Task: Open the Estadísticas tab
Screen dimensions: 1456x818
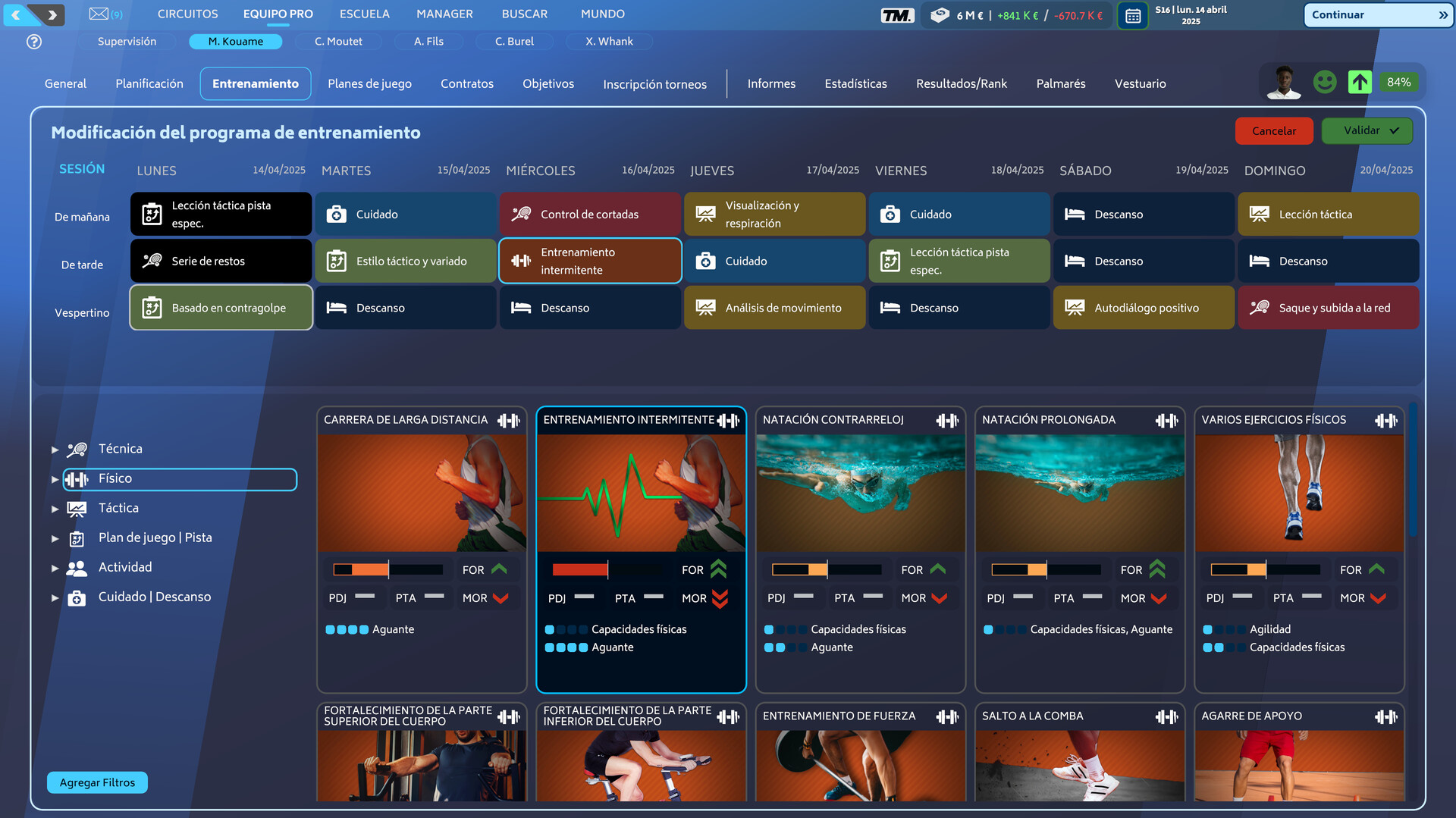Action: 855,83
